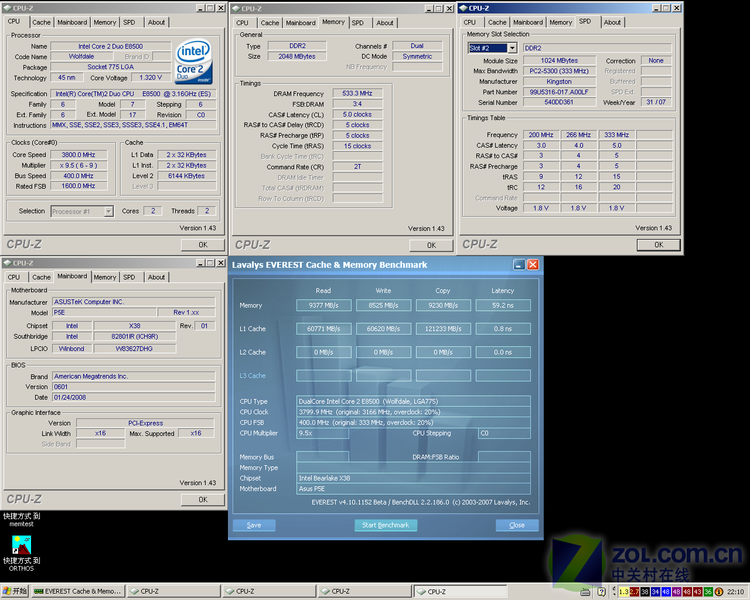Click the red 2.7 tray sensor icon

pos(634,592)
